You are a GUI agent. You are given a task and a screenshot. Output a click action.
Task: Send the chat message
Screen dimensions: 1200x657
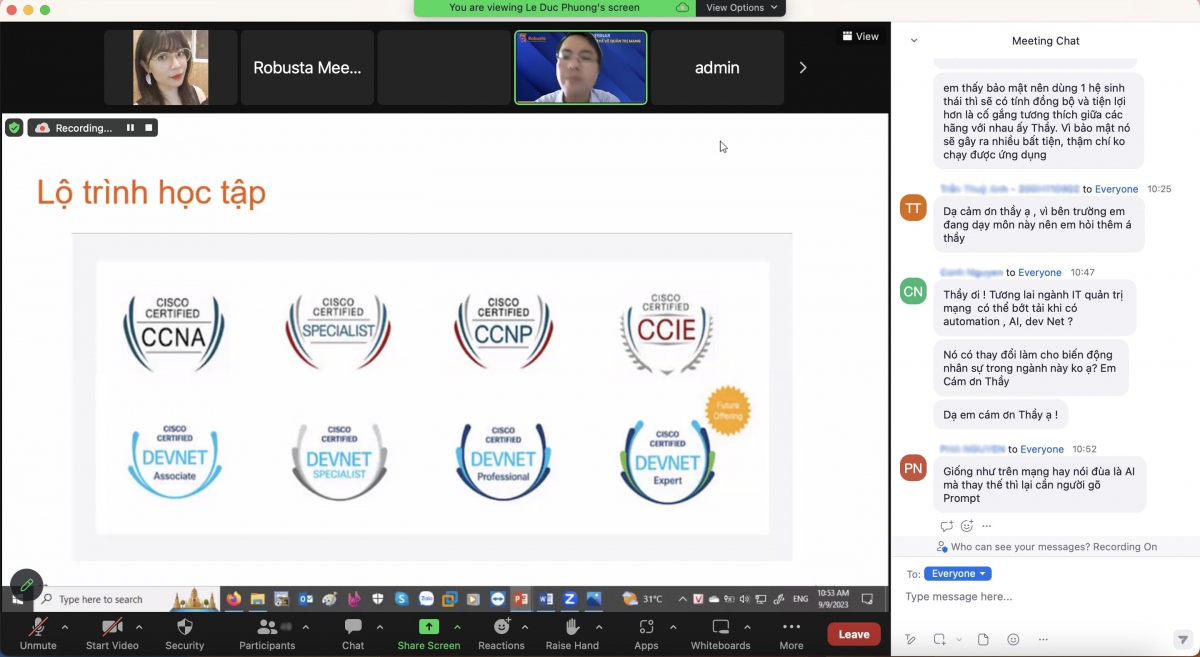[x=1181, y=640]
